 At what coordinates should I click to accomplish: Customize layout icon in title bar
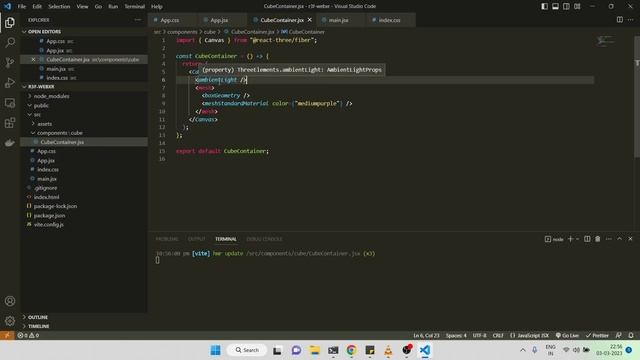pos(577,6)
